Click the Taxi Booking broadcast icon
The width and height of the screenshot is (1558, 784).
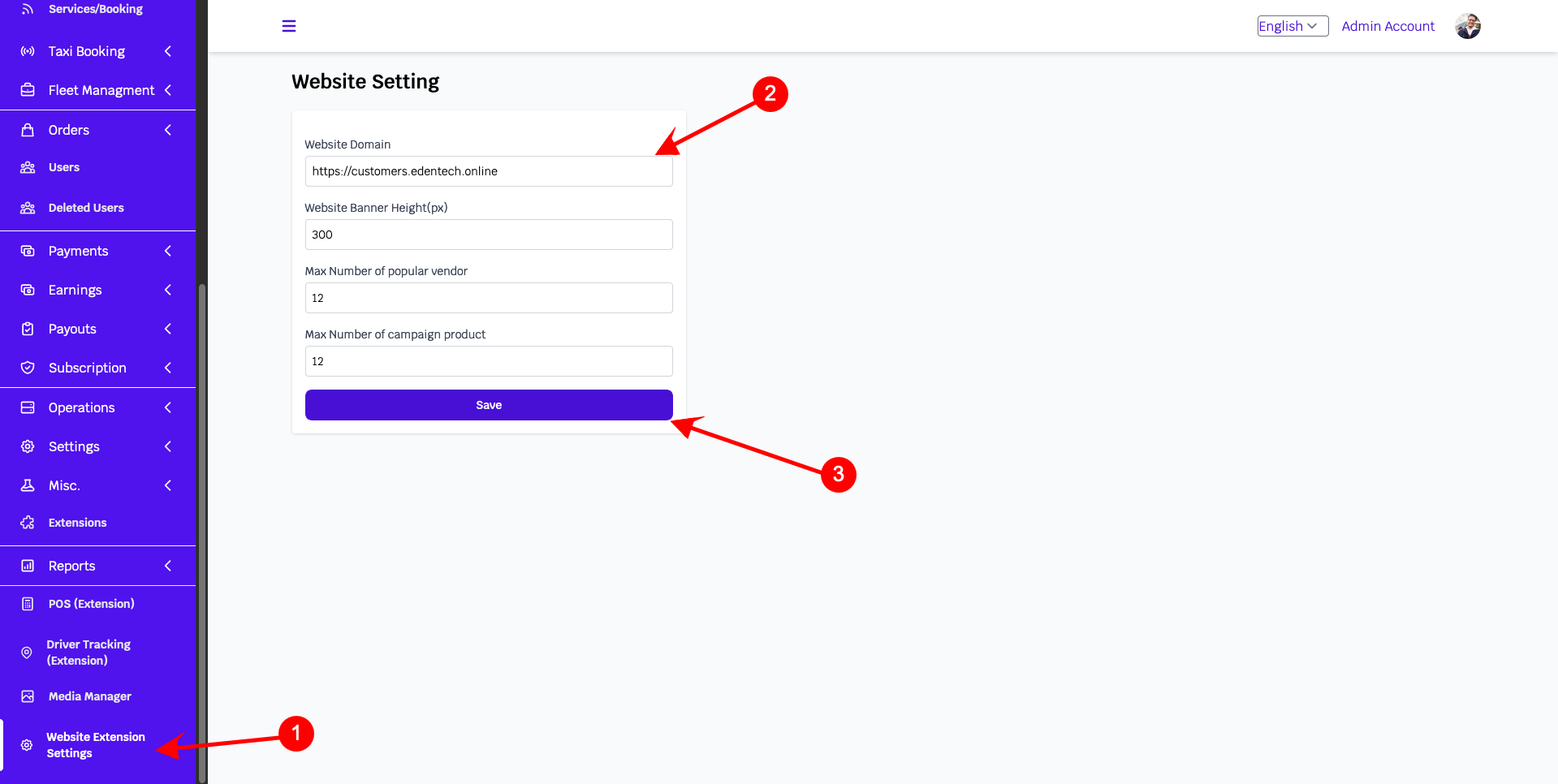pyautogui.click(x=28, y=51)
